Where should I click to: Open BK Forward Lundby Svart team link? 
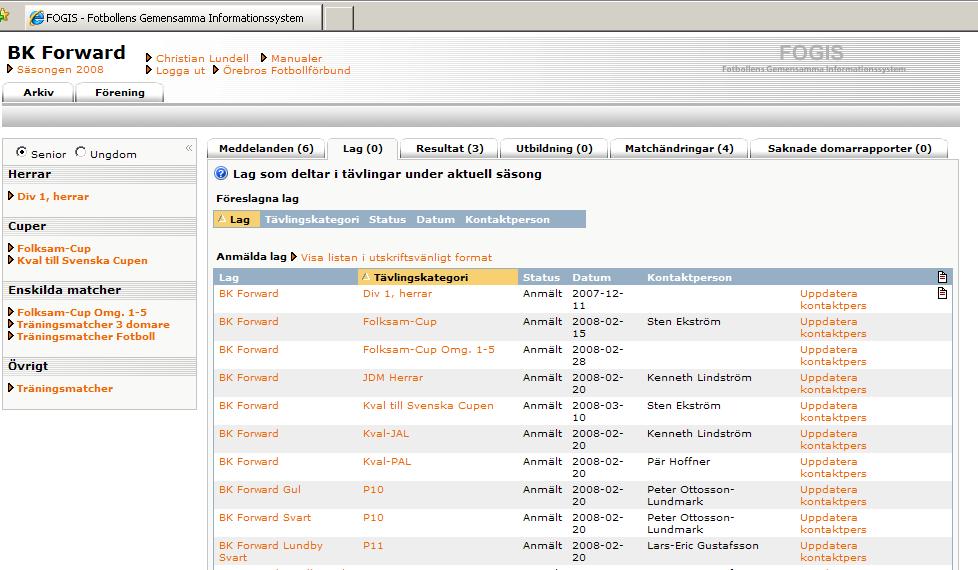271,551
